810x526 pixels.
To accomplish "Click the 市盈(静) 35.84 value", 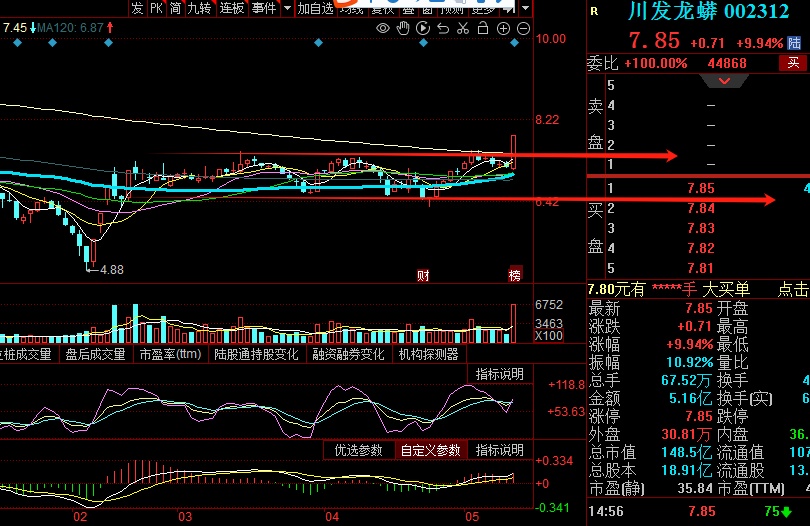I will tap(695, 488).
